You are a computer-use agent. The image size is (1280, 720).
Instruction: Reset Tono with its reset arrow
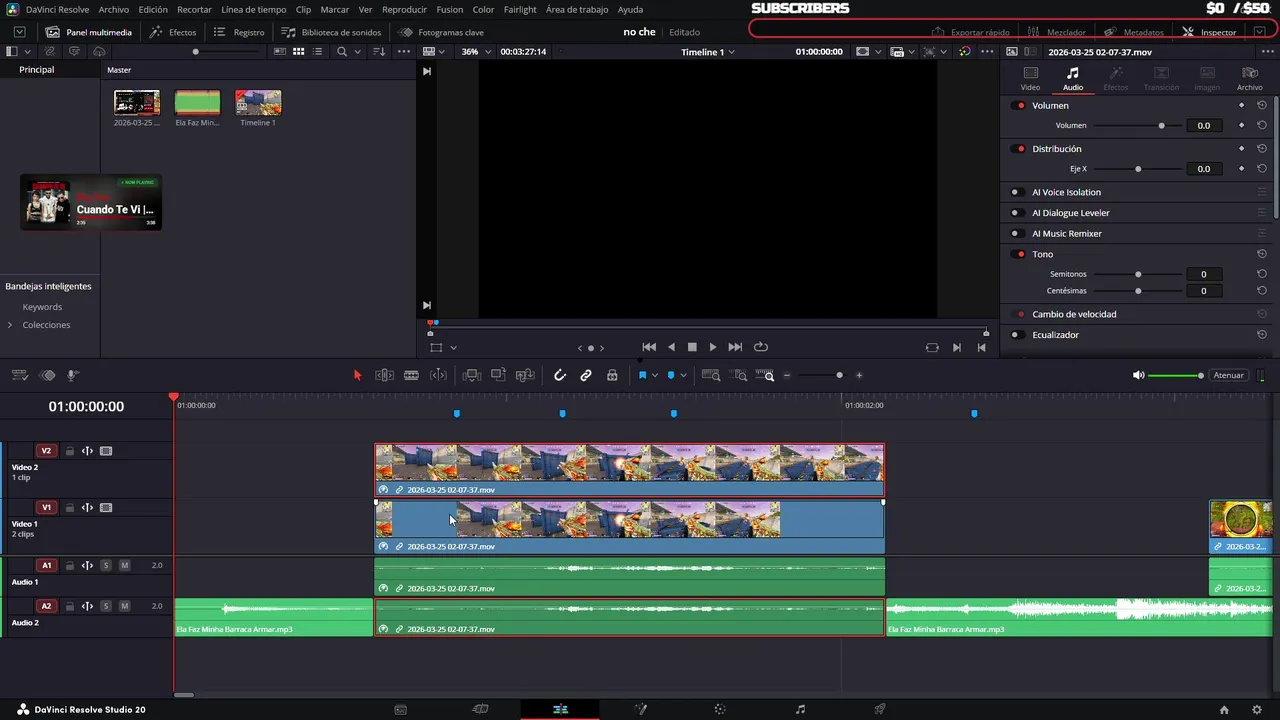1262,254
